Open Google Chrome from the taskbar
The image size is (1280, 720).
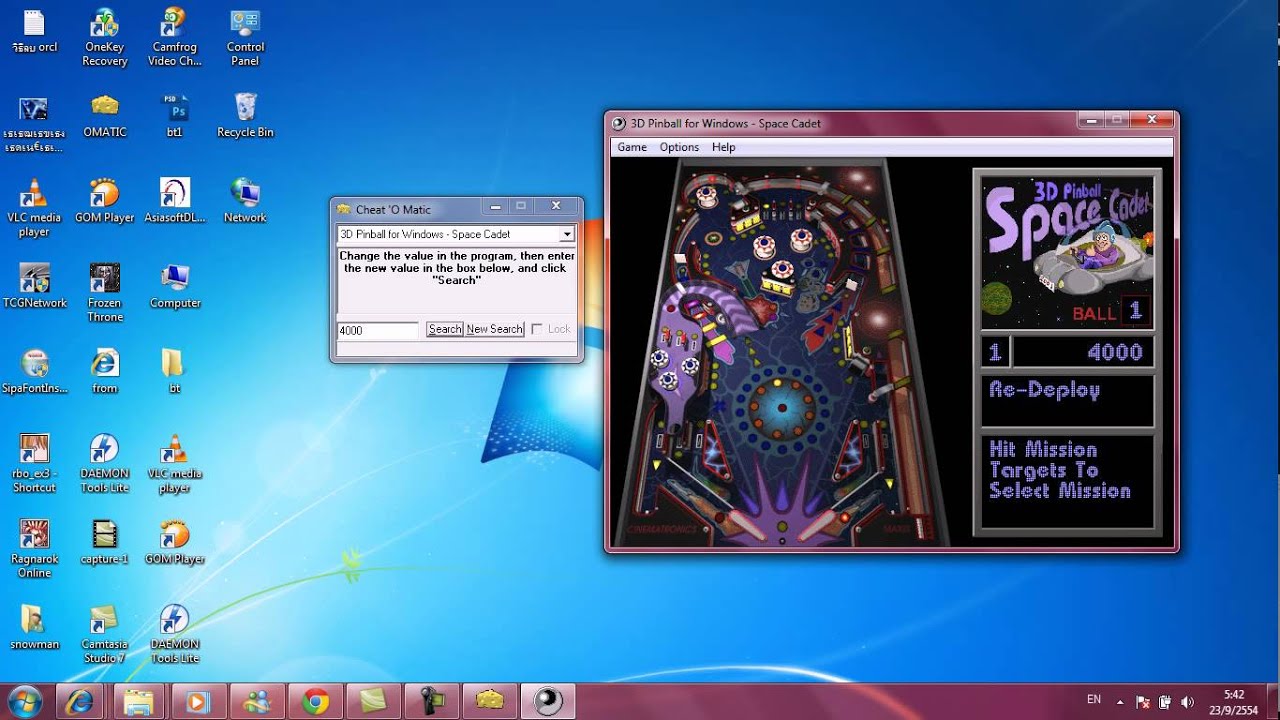pos(316,702)
